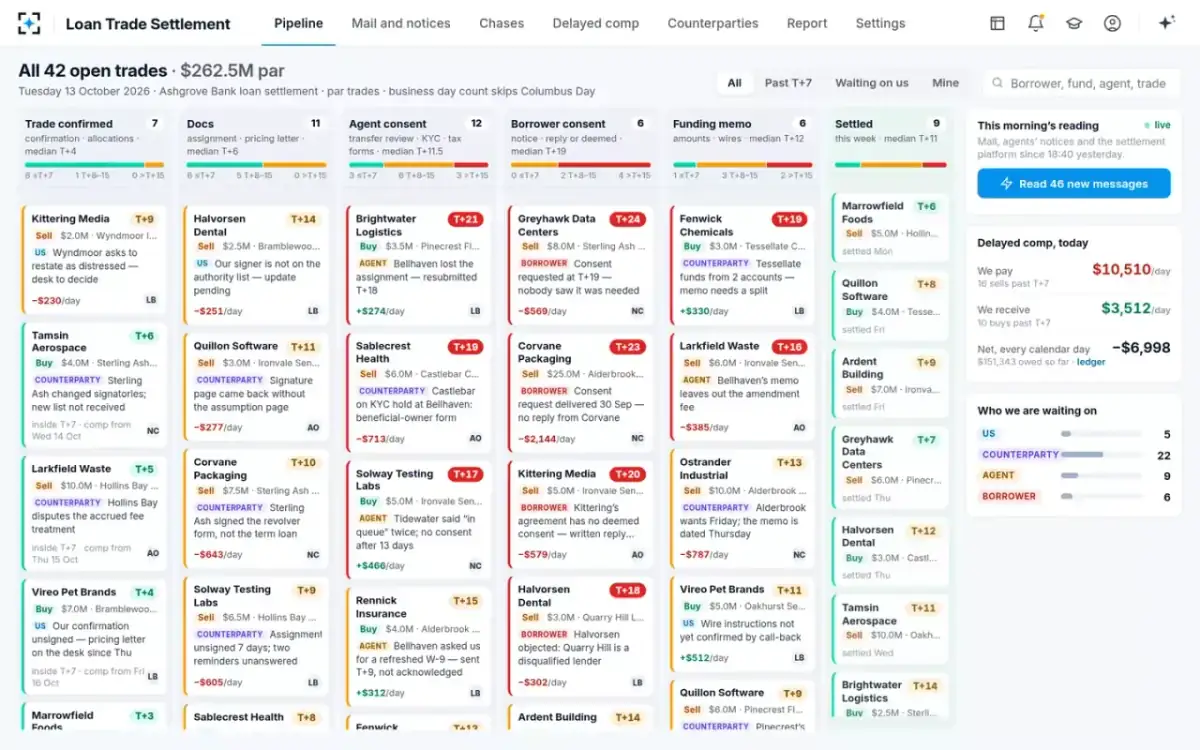Select the Marrowfield Foods T+6 settled card
Image resolution: width=1200 pixels, height=750 pixels.
coord(889,228)
